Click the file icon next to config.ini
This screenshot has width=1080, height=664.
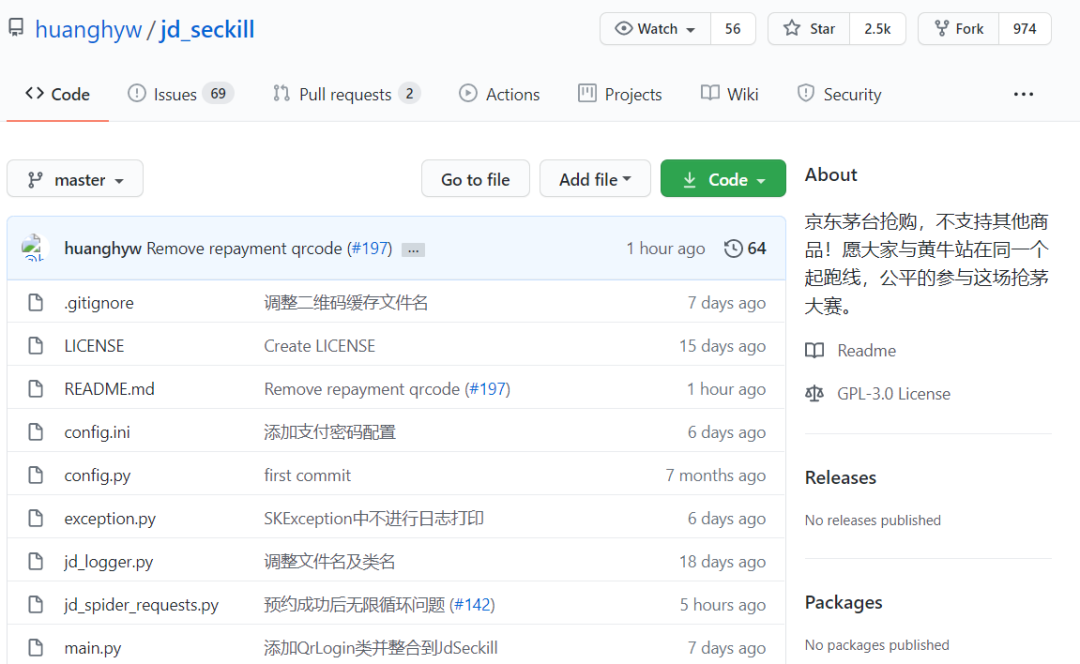35,432
